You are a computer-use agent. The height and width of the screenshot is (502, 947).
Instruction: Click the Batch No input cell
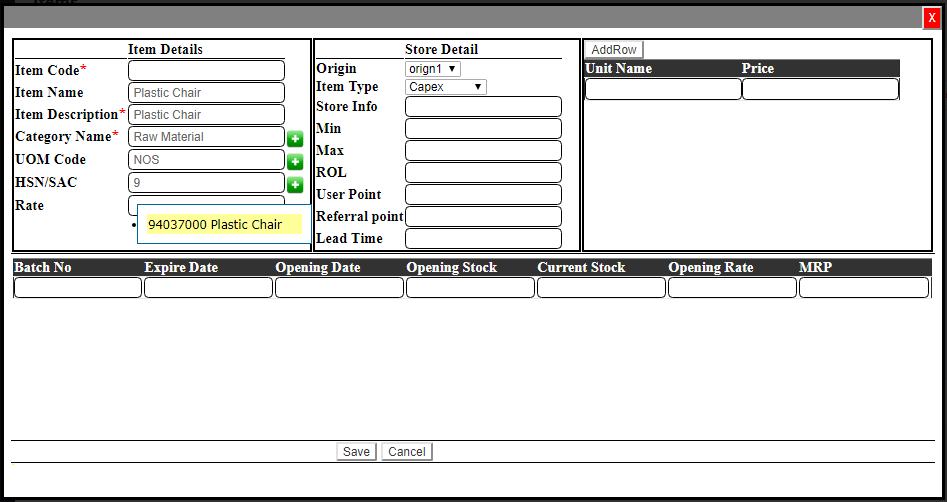(x=78, y=288)
